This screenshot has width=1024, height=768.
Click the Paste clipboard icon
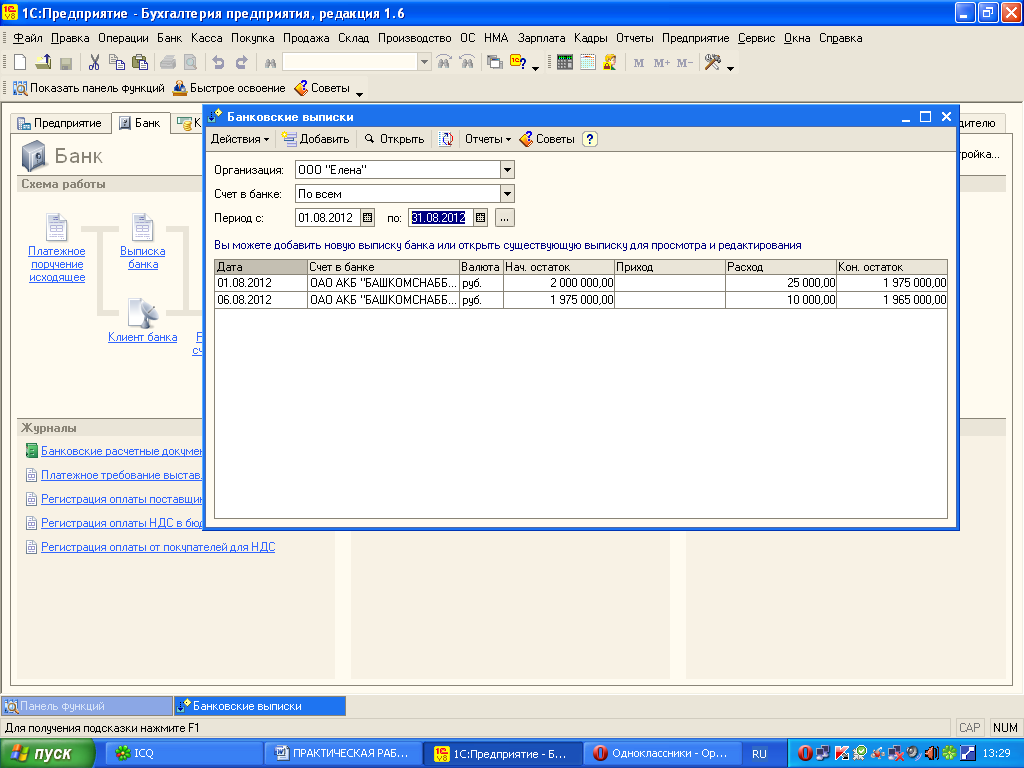point(140,63)
